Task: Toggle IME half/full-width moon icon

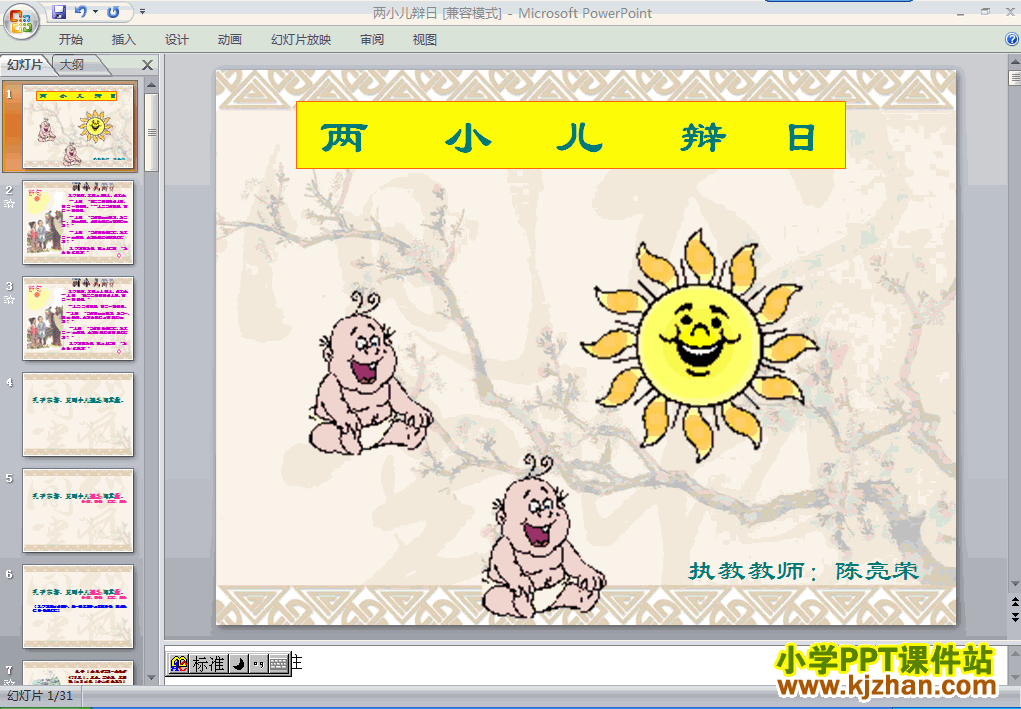Action: click(x=239, y=664)
